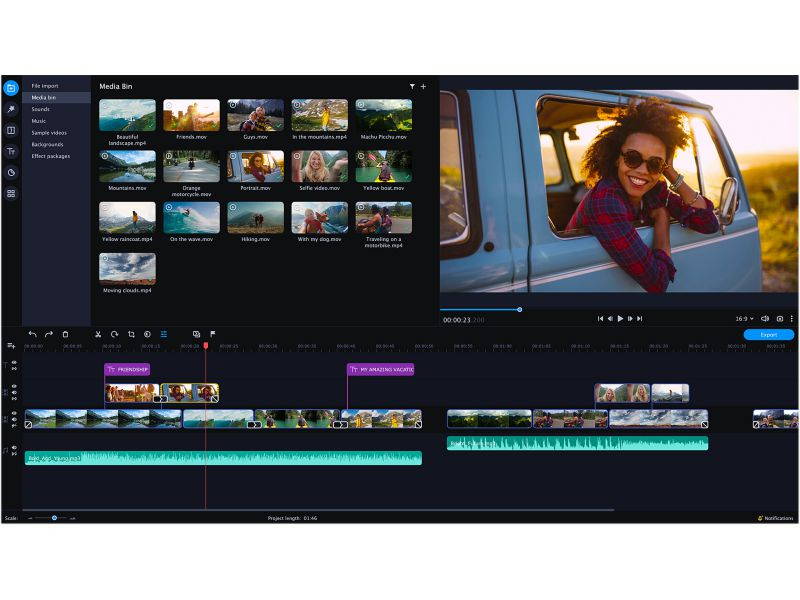The width and height of the screenshot is (800, 600).
Task: Open the three-dot menu in the preview player
Action: pos(791,318)
